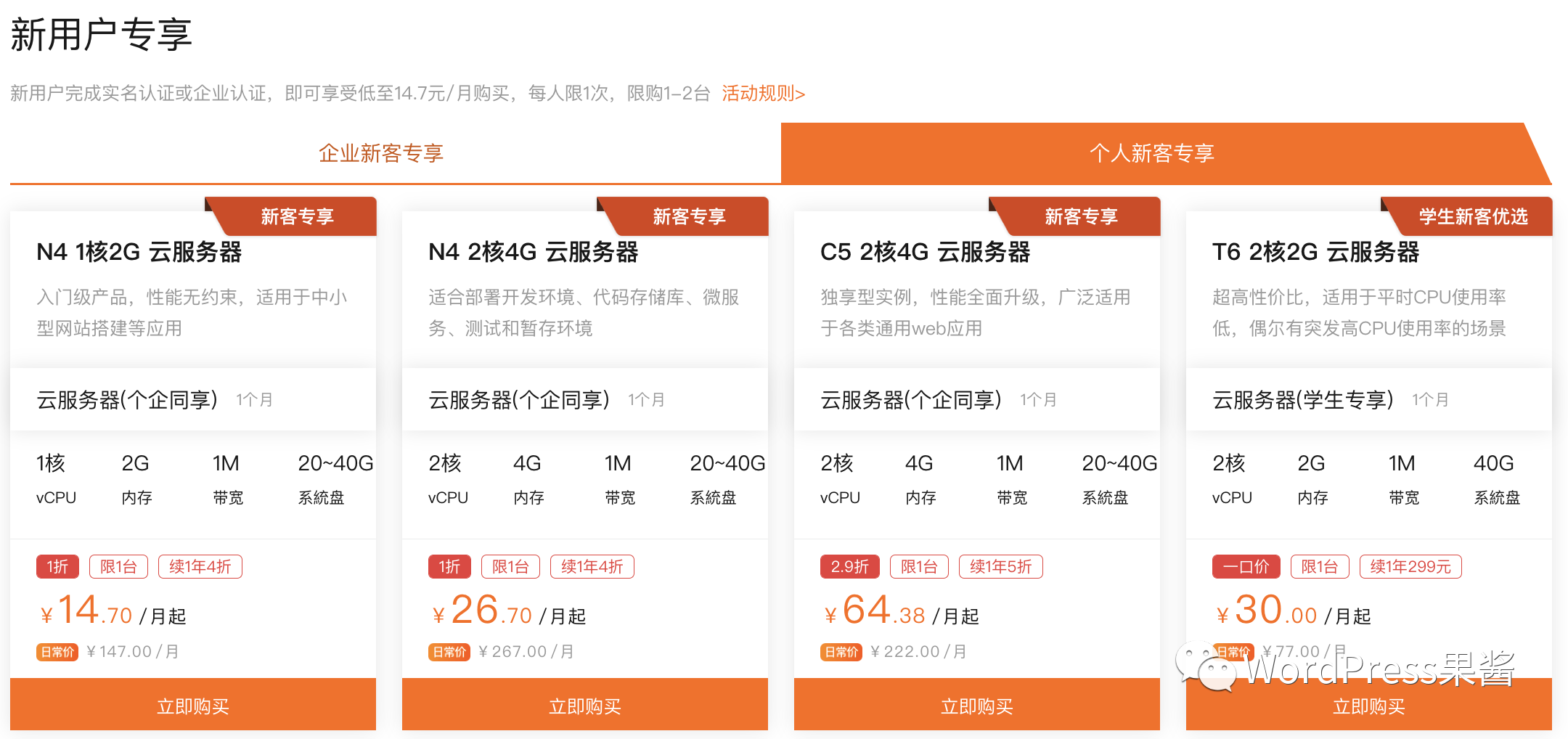
Task: Click 独享型实例 description on C5 card
Action: point(976,313)
